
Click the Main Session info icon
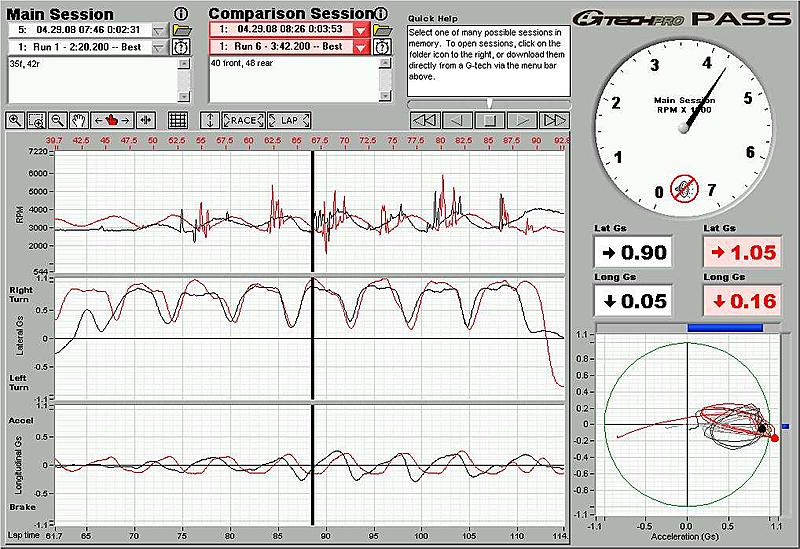pyautogui.click(x=181, y=14)
